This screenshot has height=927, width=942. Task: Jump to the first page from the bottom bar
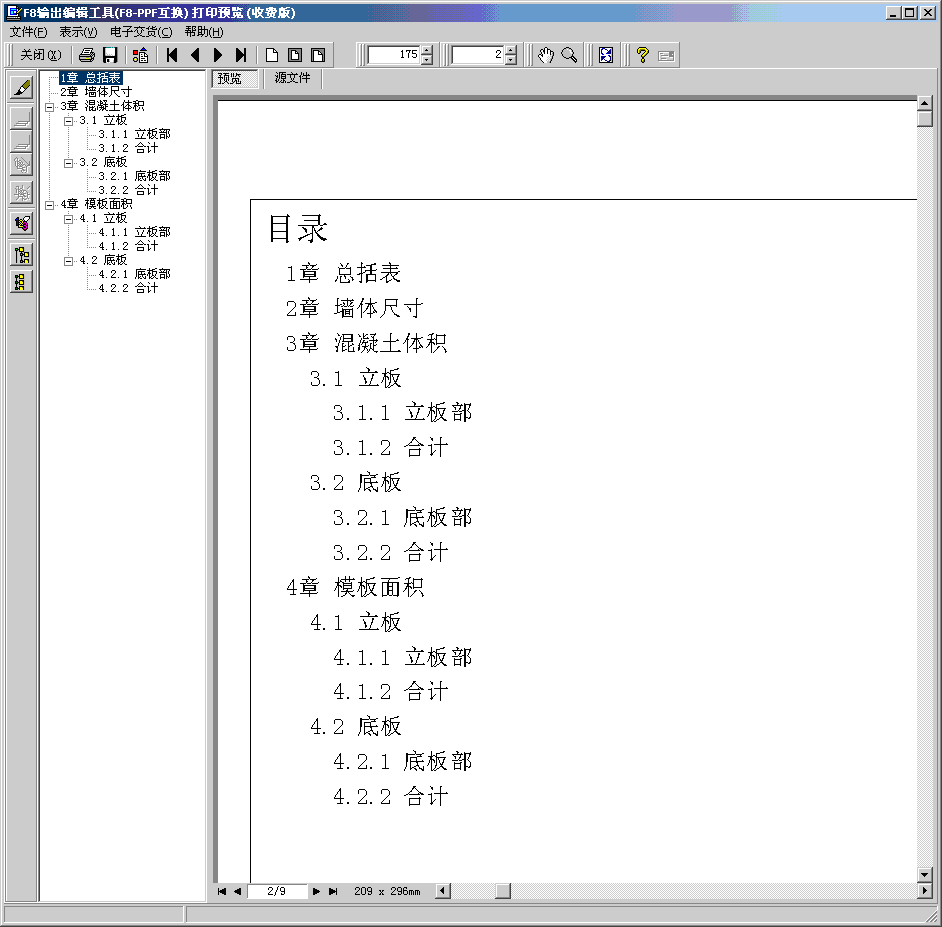click(x=221, y=891)
